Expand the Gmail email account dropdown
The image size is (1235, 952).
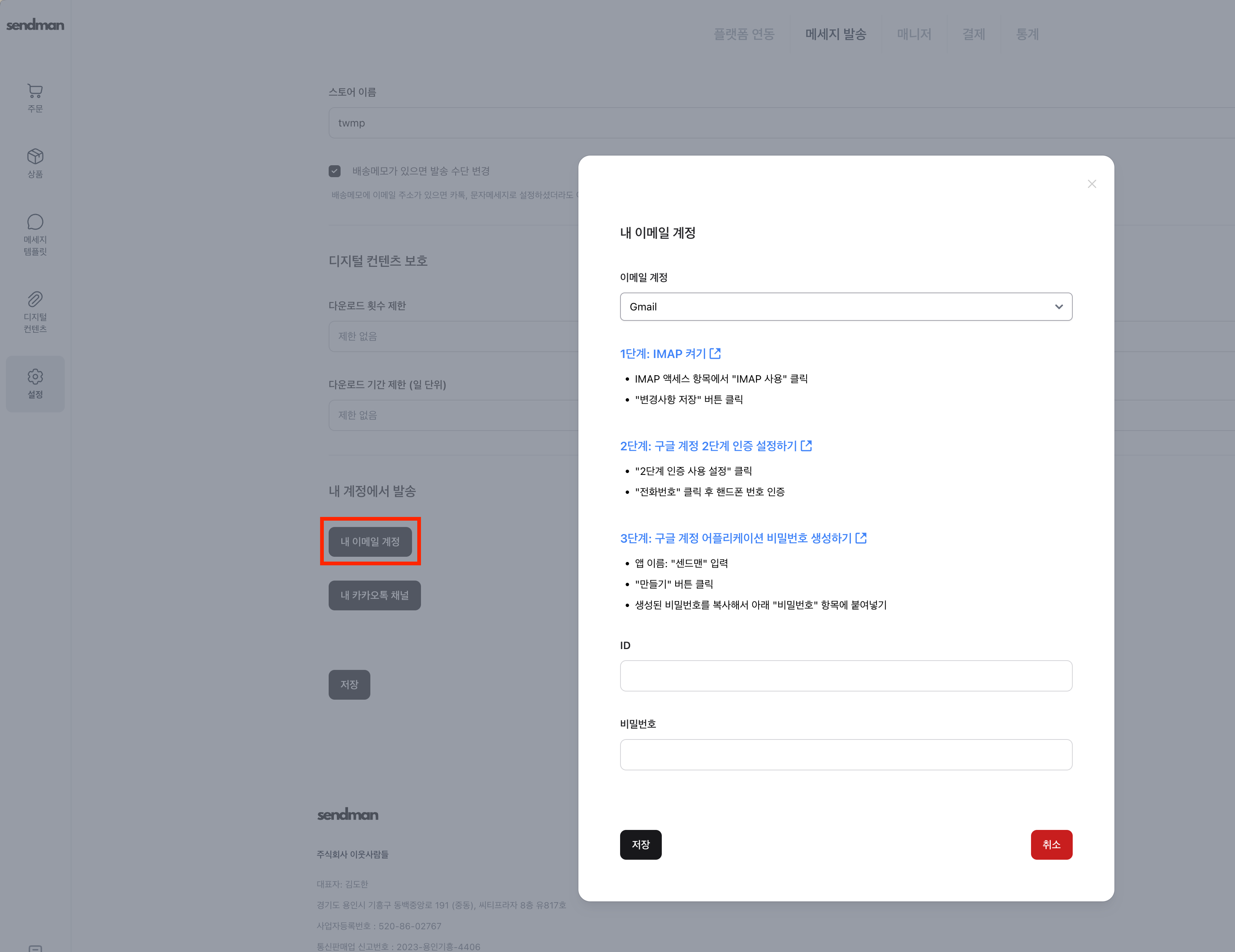click(845, 306)
